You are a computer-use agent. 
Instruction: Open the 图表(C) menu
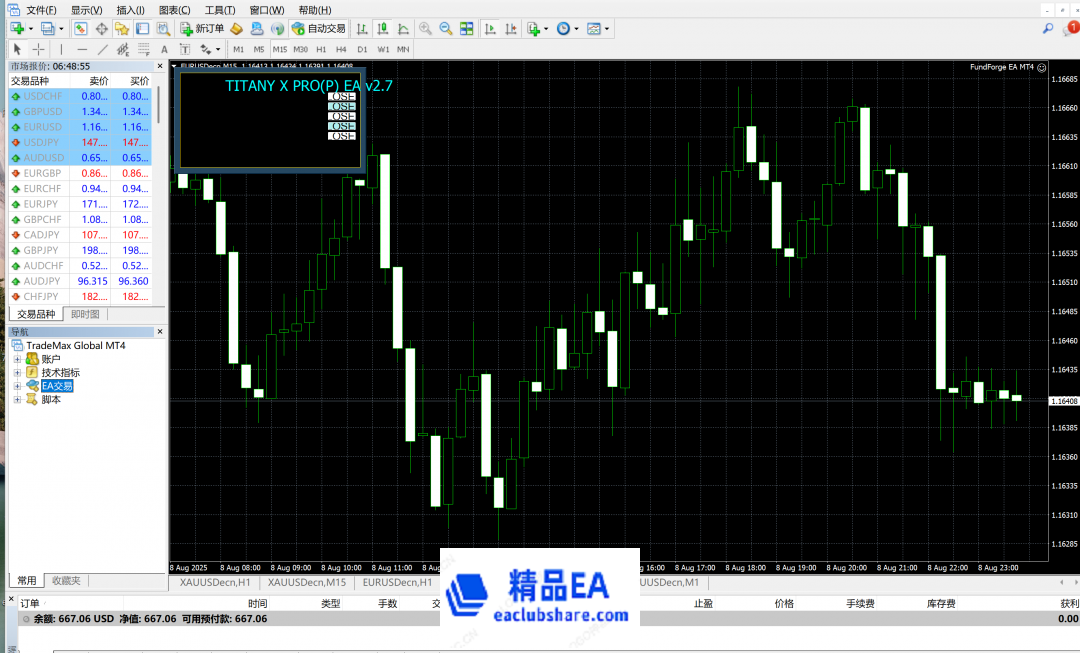(174, 10)
